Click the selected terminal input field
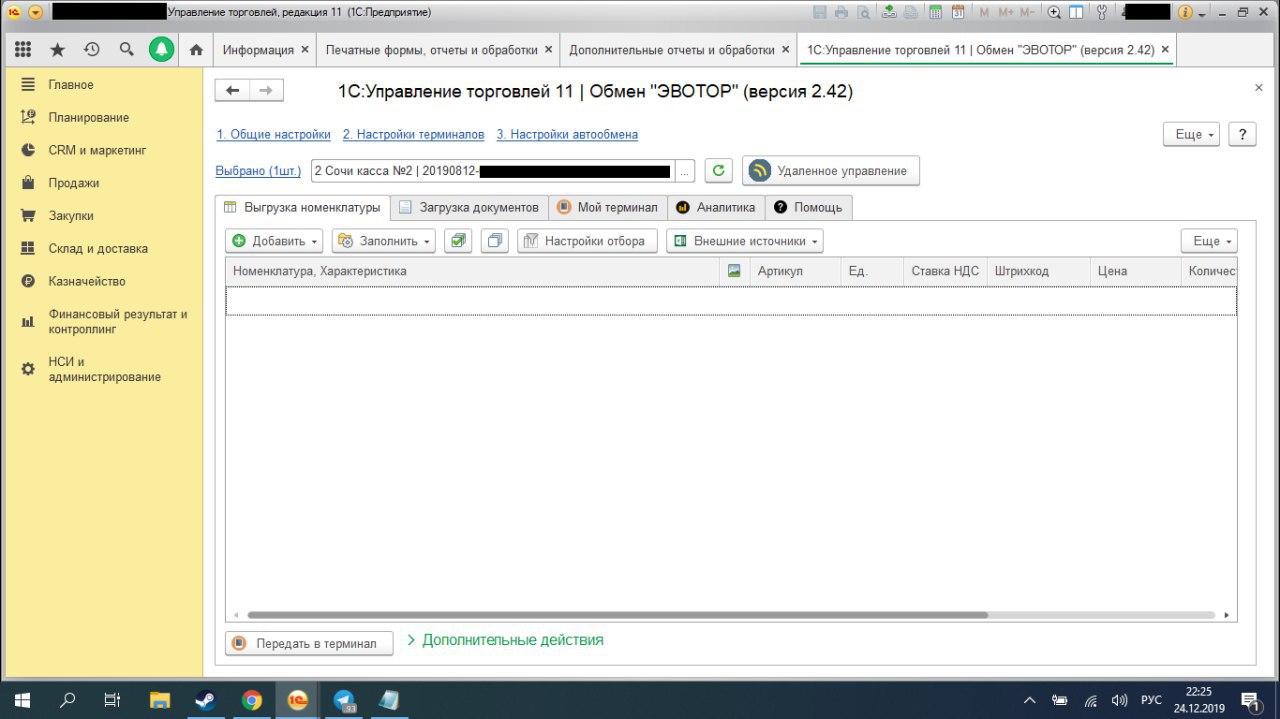Viewport: 1280px width, 719px height. click(493, 171)
